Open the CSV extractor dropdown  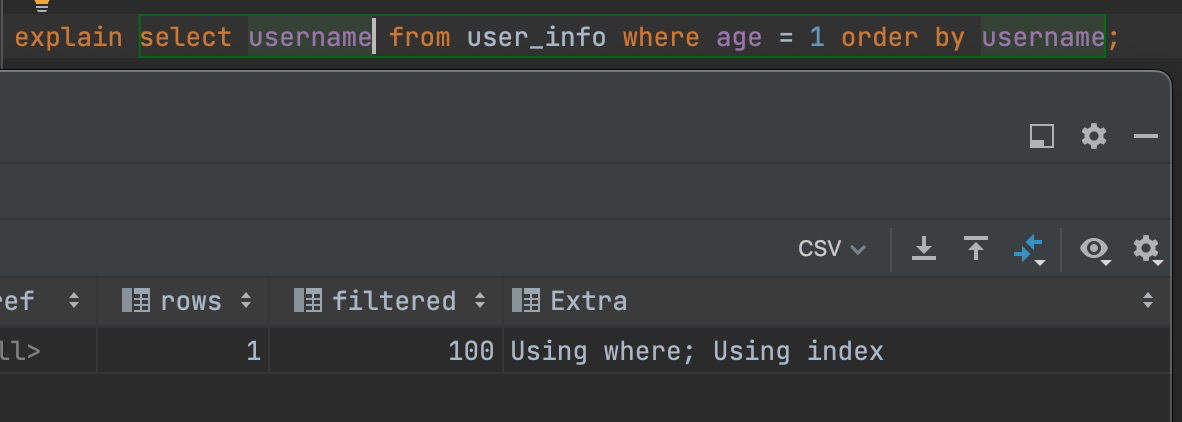(x=831, y=248)
